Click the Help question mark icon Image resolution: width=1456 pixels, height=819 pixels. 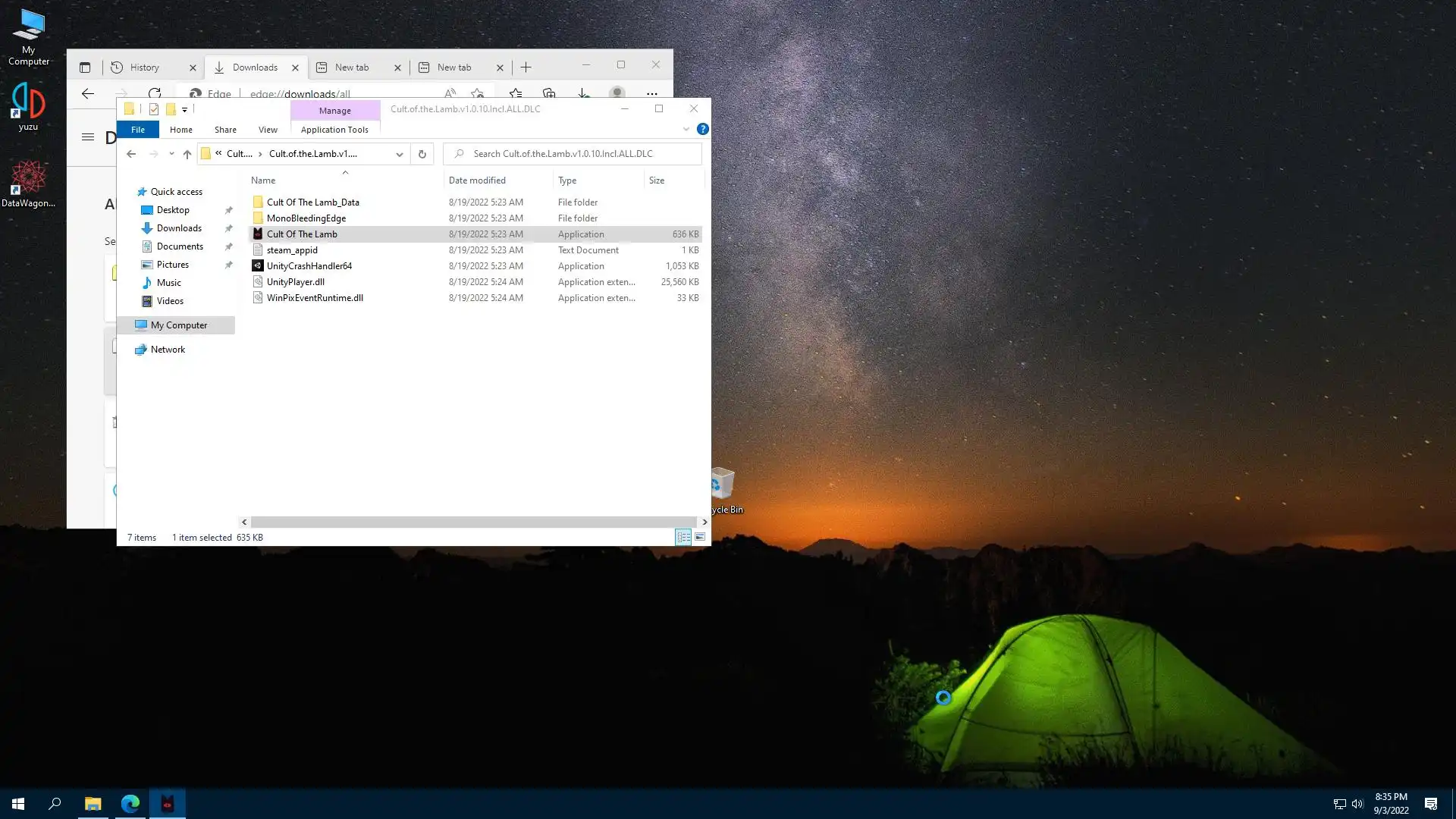[x=702, y=129]
